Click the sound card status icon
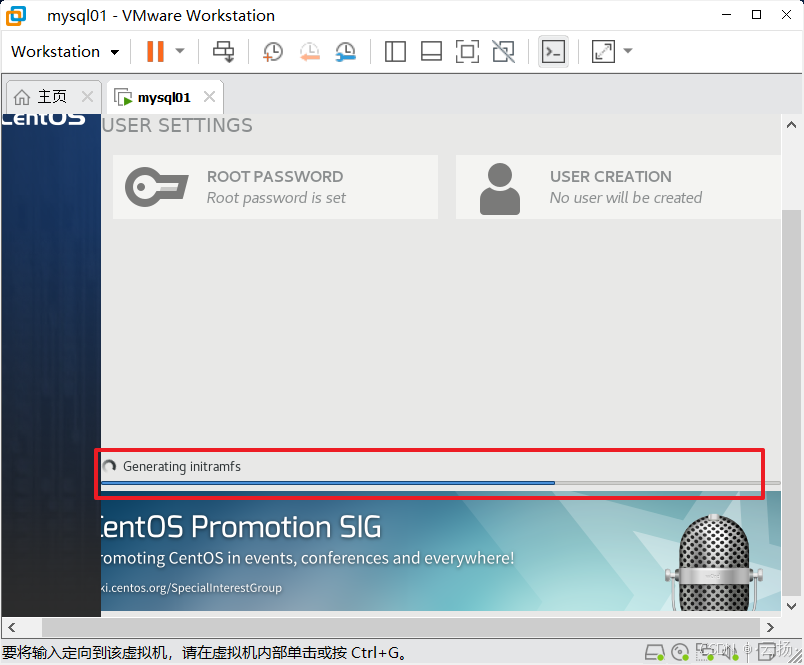The width and height of the screenshot is (804, 665). (x=729, y=652)
